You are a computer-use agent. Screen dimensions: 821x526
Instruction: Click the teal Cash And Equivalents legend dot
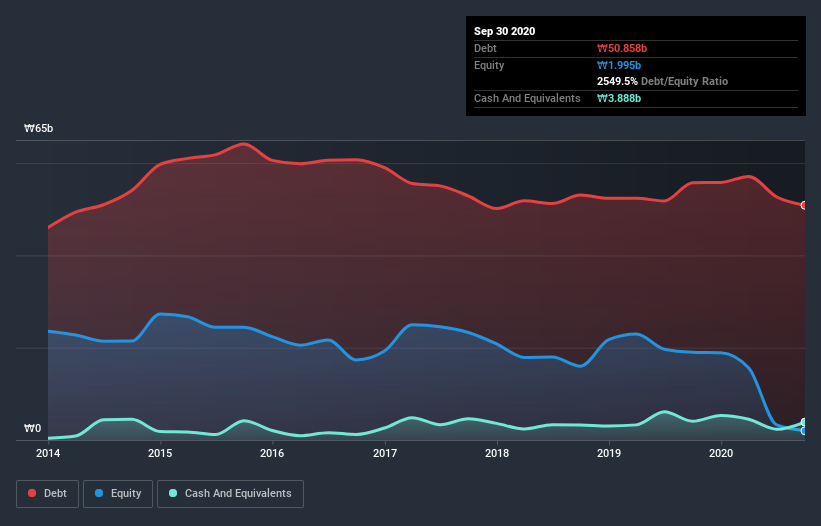coord(173,493)
